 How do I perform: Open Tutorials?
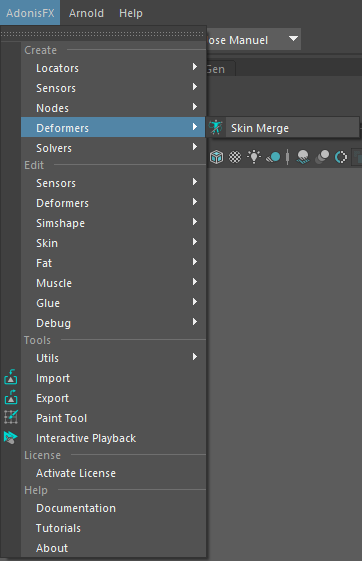[x=113, y=528]
